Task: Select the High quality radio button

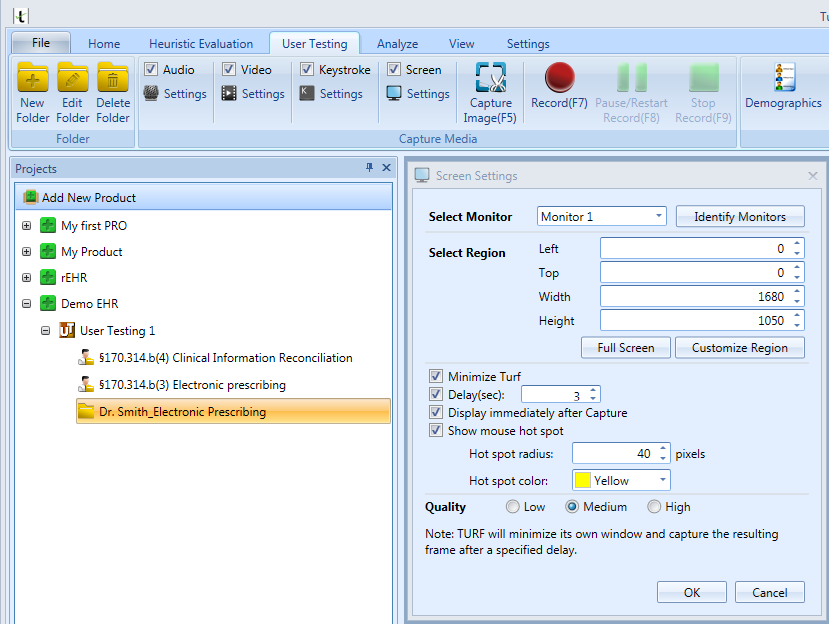Action: point(654,507)
